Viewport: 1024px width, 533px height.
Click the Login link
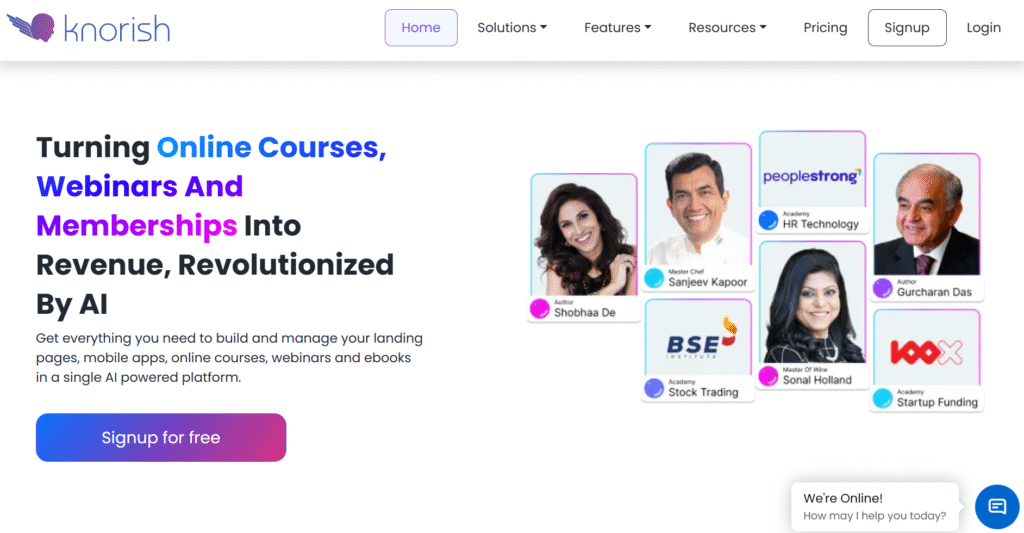pyautogui.click(x=984, y=27)
